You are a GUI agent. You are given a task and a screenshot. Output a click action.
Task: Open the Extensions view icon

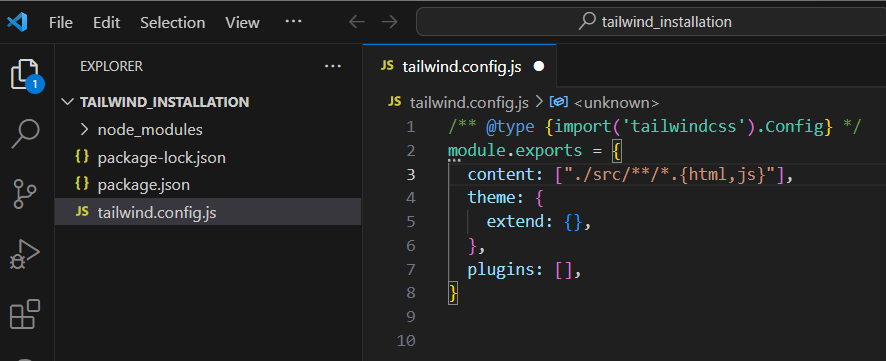pyautogui.click(x=25, y=314)
